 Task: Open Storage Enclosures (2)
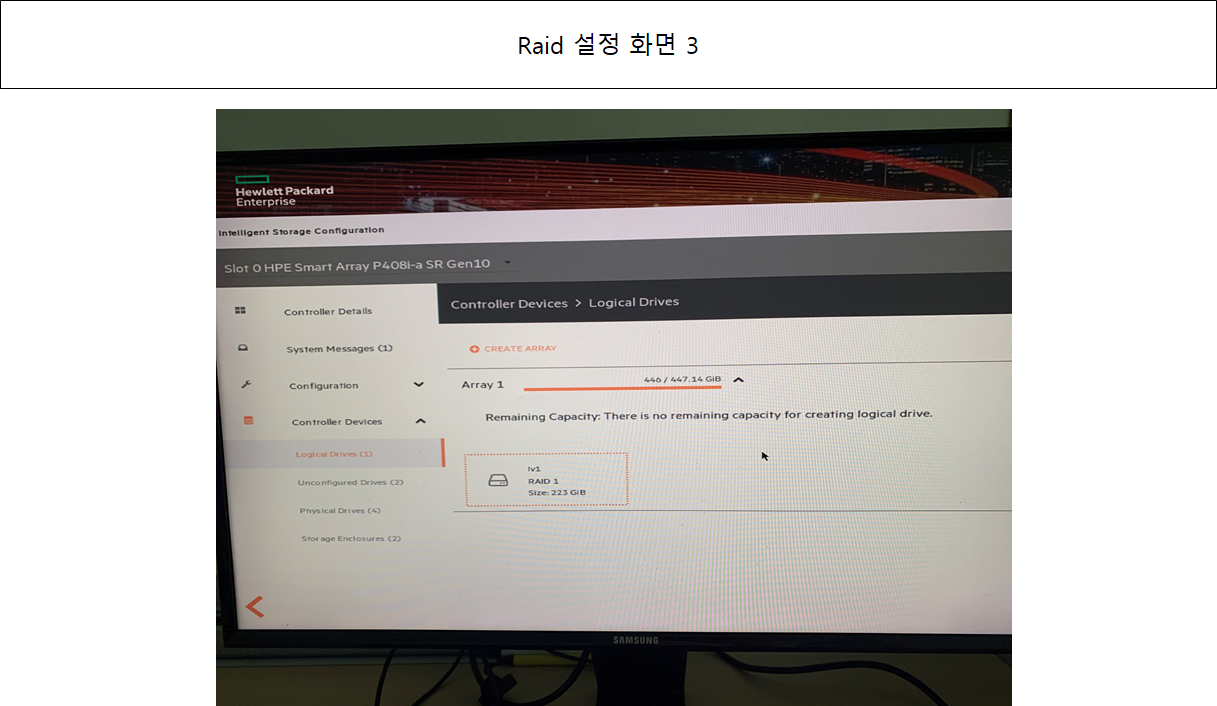click(x=351, y=538)
